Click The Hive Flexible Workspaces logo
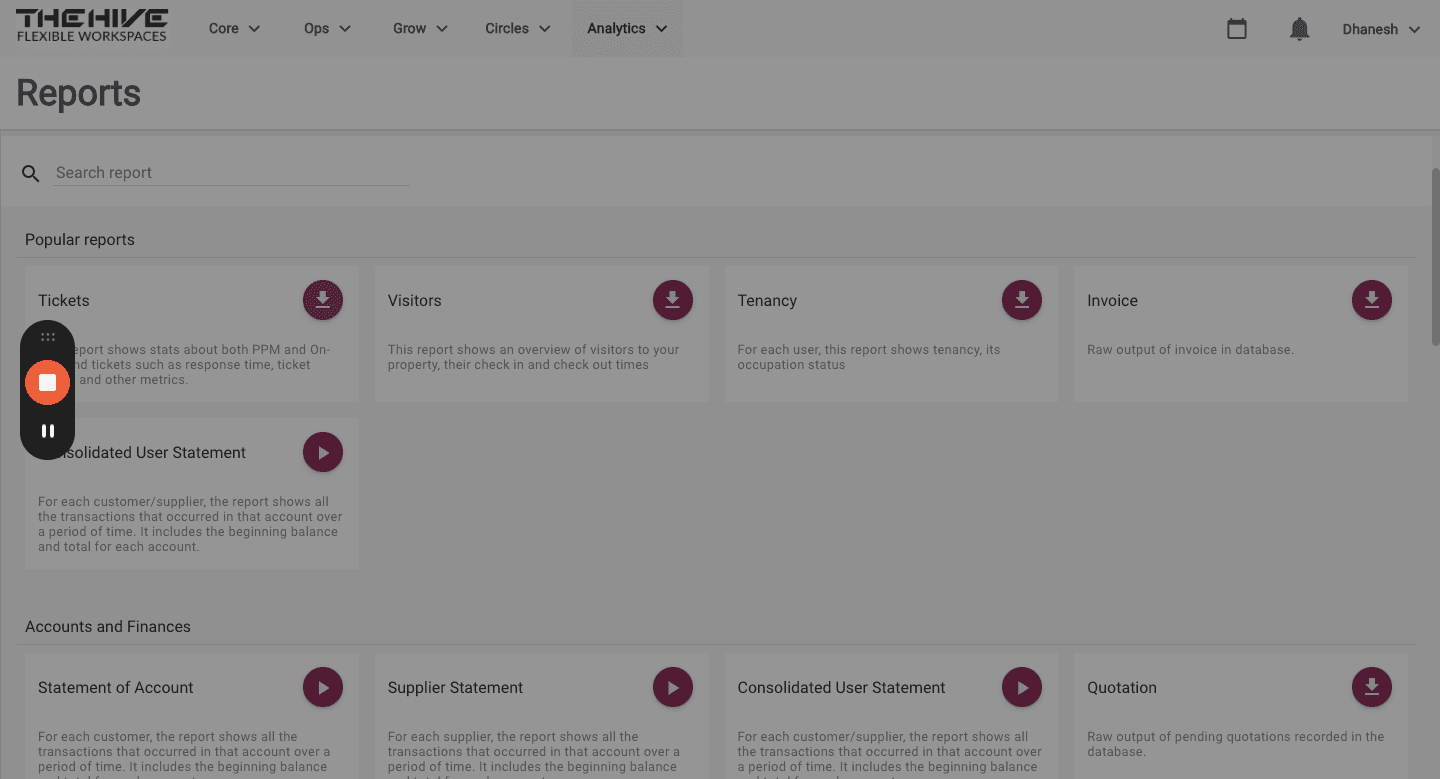Image resolution: width=1440 pixels, height=779 pixels. tap(92, 26)
